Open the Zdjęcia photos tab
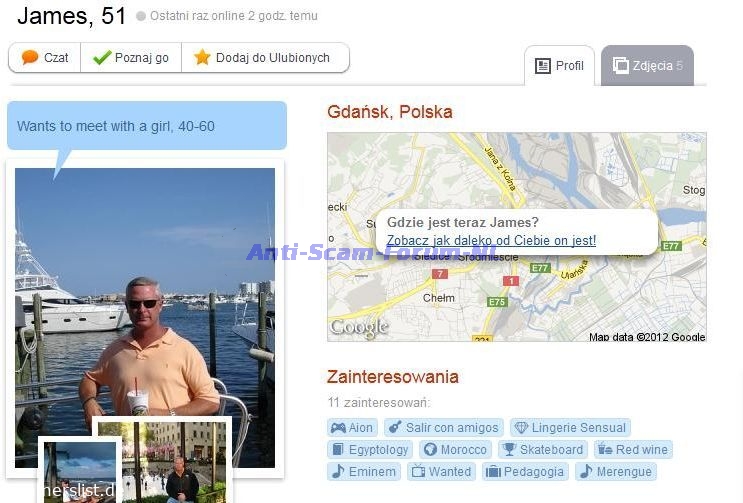743x503 pixels. tap(647, 65)
